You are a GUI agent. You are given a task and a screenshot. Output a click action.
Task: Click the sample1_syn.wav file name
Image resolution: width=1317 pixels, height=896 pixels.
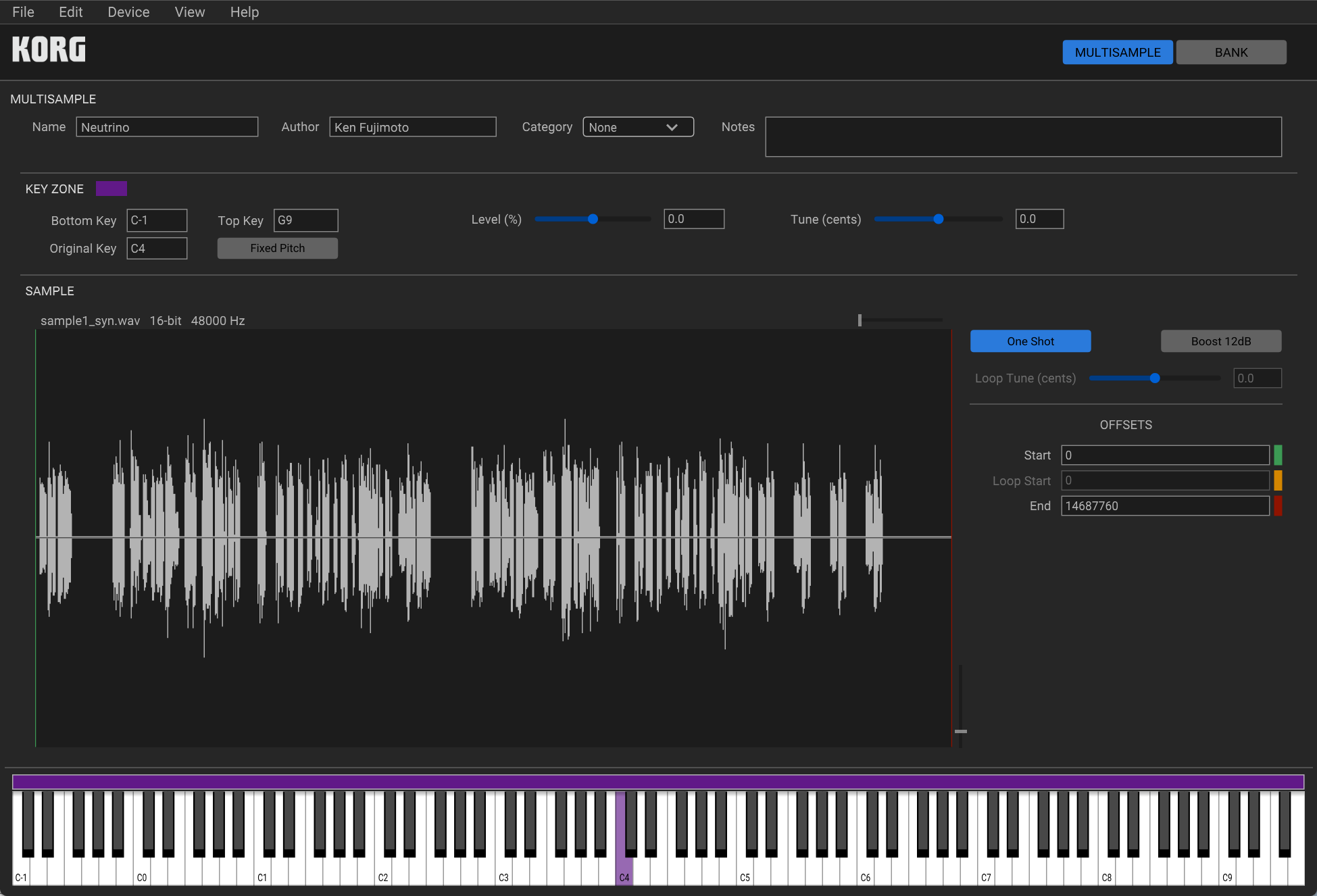[x=90, y=321]
